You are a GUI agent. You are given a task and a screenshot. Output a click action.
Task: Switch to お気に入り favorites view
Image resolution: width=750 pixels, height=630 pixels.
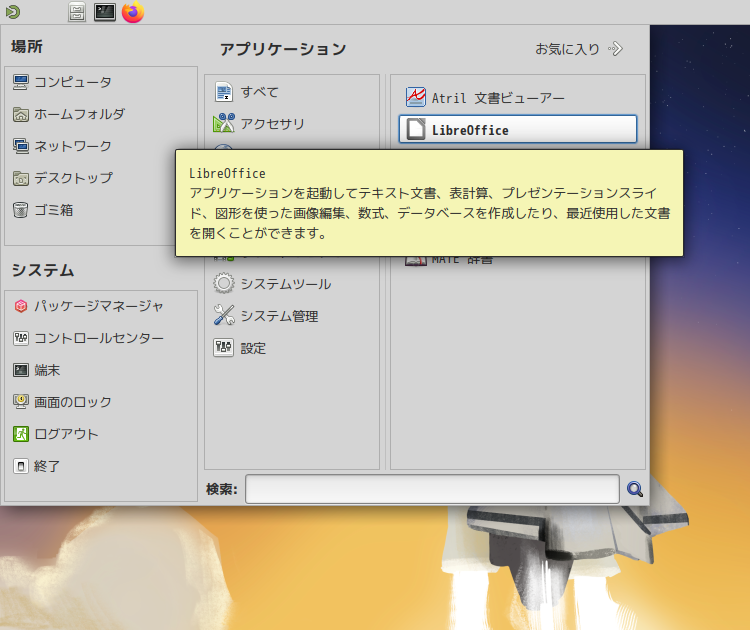click(579, 49)
